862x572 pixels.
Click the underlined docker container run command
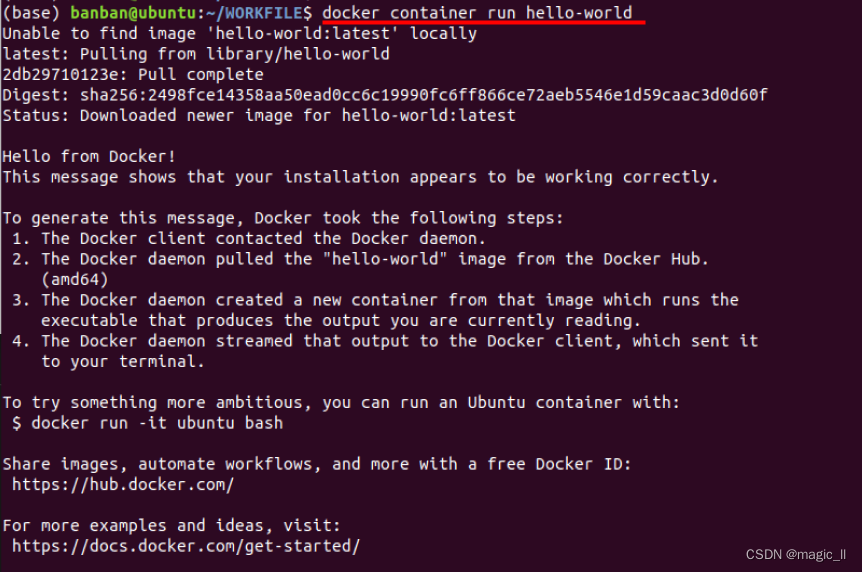coord(477,13)
